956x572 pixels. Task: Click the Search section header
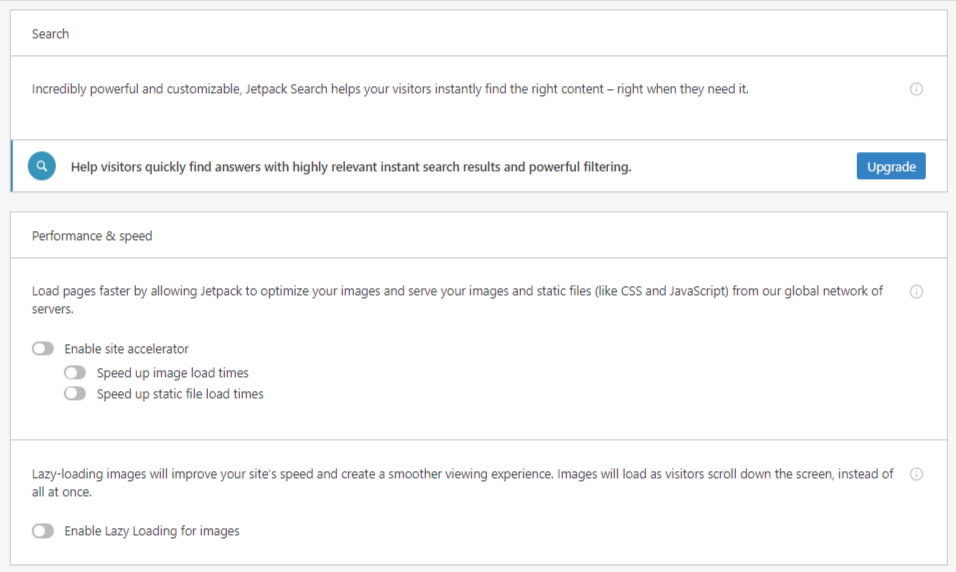point(51,34)
